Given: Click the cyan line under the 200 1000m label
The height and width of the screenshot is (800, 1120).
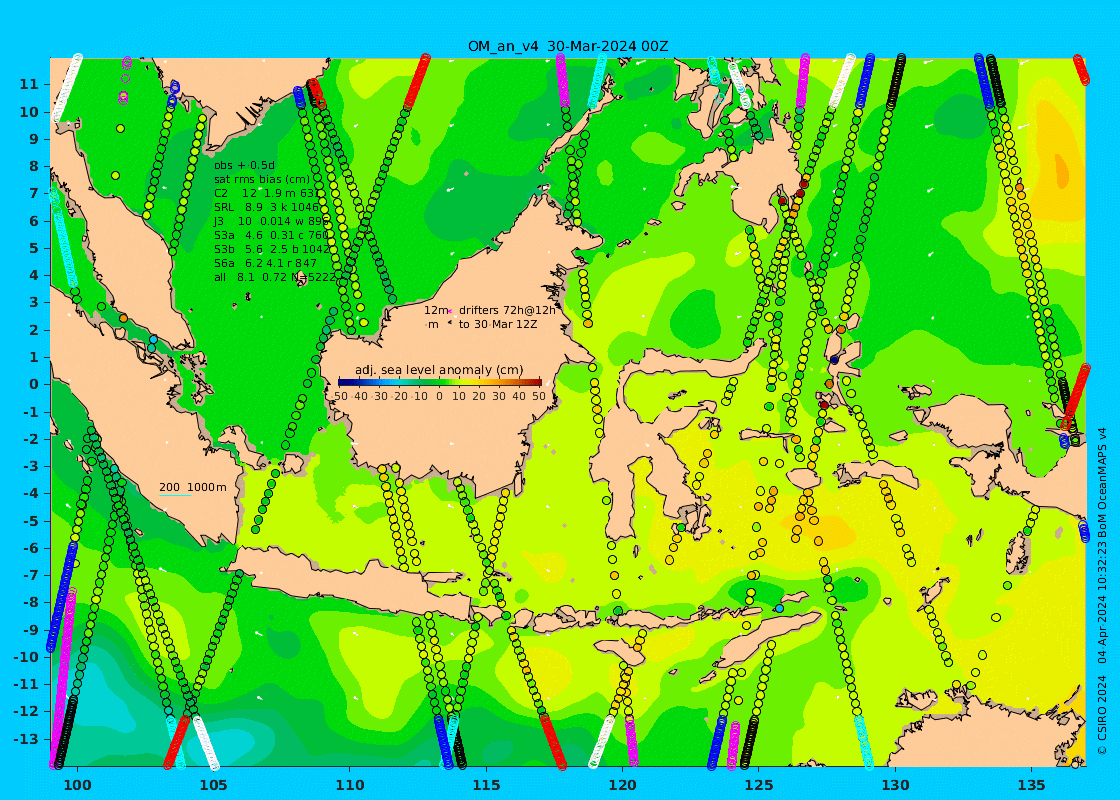Looking at the screenshot, I should point(175,496).
